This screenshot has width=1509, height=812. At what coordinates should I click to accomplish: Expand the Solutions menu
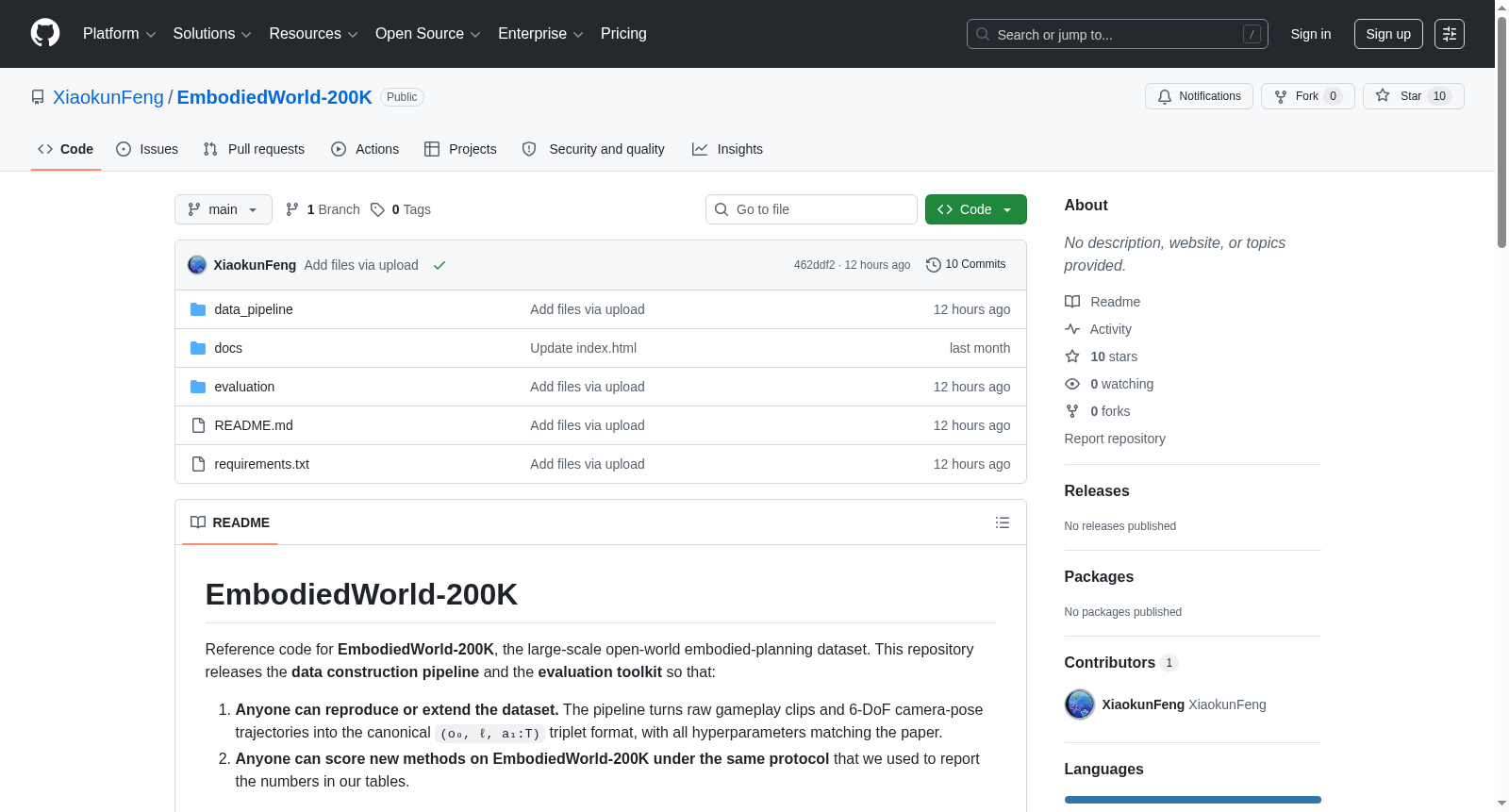click(x=212, y=34)
